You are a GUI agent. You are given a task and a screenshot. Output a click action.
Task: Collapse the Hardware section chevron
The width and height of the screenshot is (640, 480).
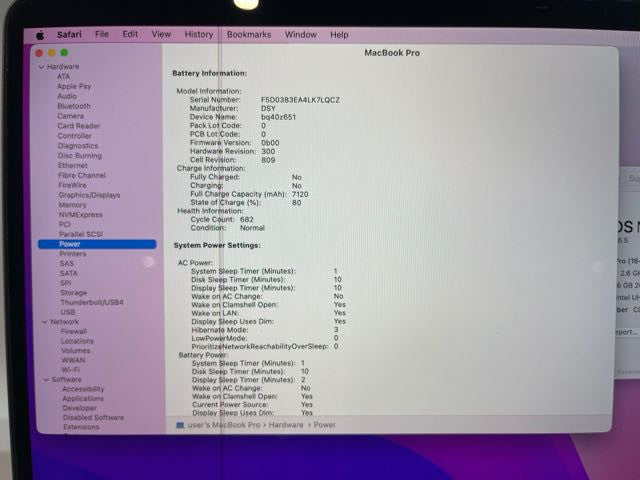(41, 67)
